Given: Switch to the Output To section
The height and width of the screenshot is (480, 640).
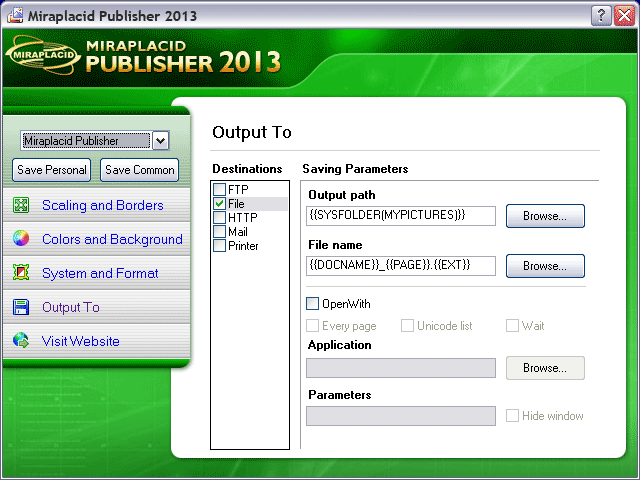Looking at the screenshot, I should click(71, 307).
